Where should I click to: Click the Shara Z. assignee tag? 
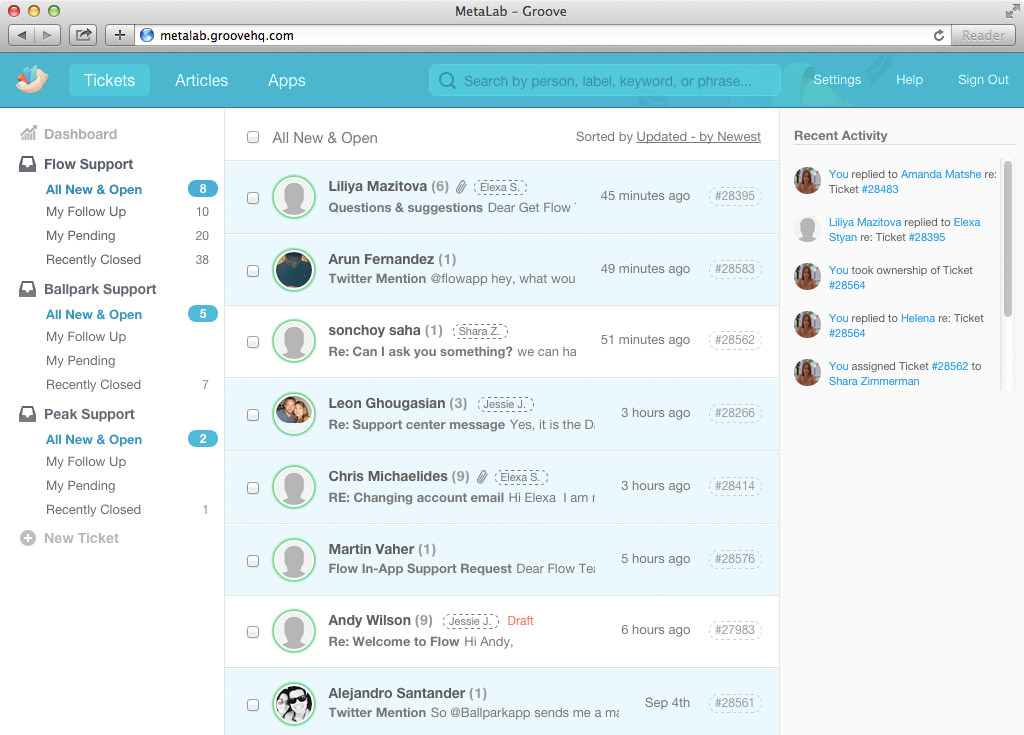479,331
